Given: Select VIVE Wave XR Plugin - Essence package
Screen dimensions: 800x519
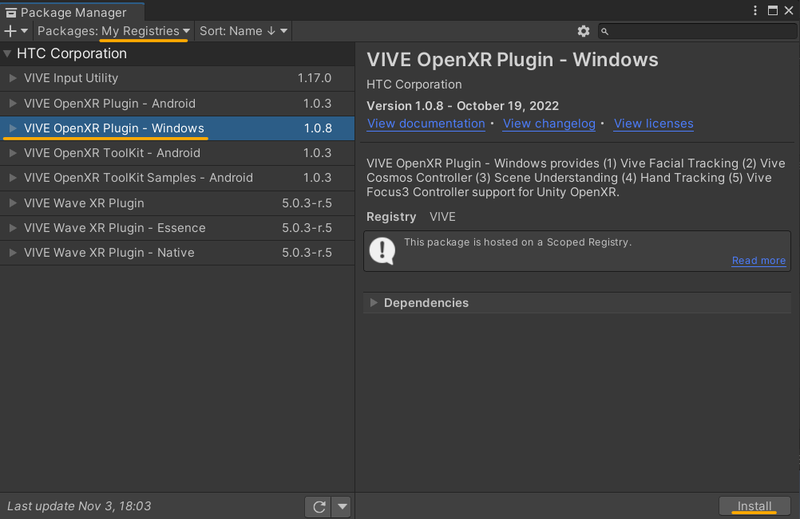Looking at the screenshot, I should tap(177, 228).
